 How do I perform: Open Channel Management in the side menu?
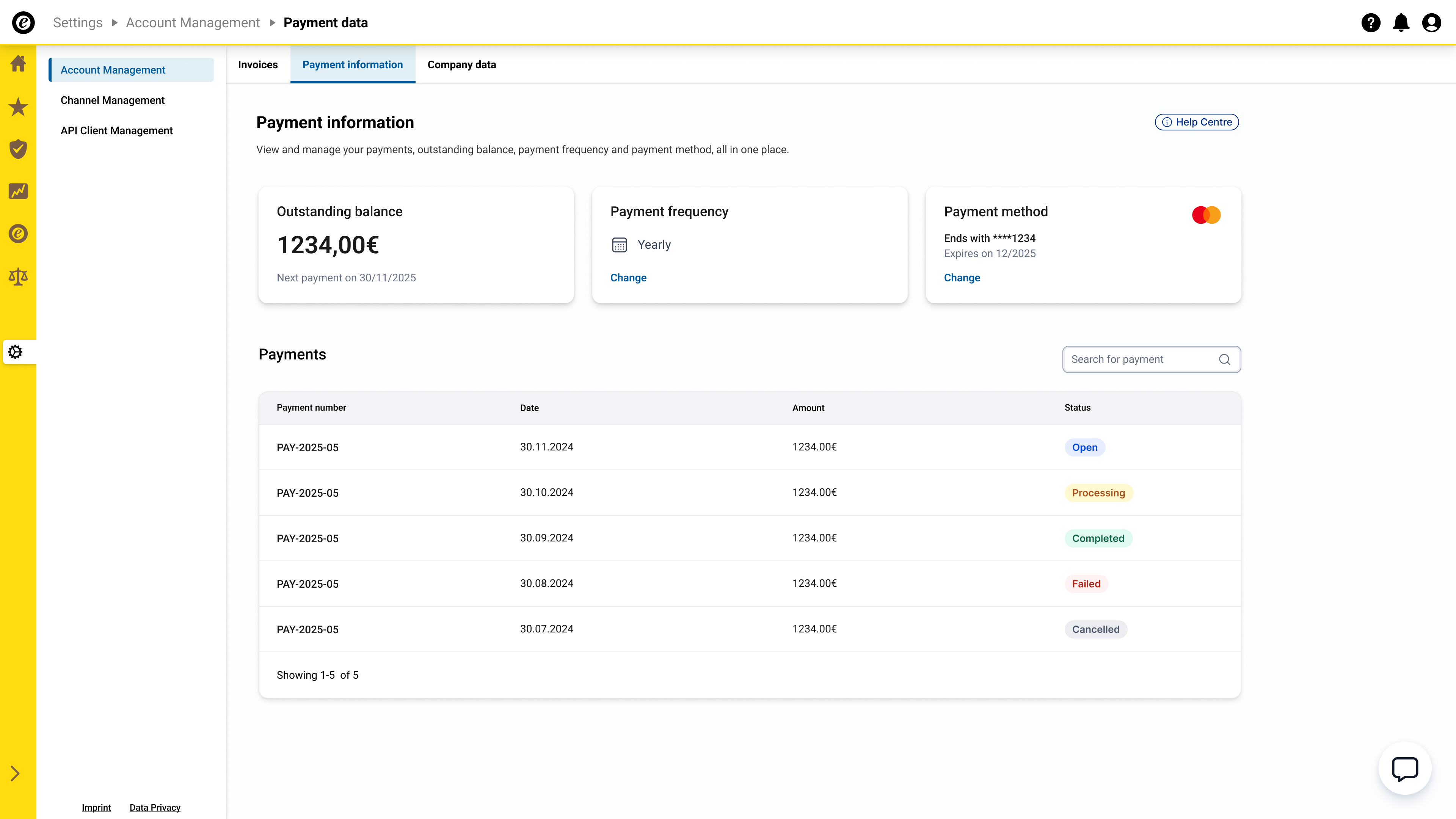113,100
